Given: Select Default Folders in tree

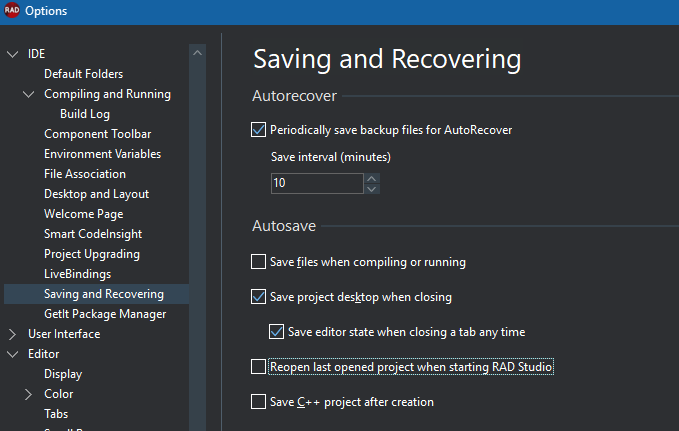Looking at the screenshot, I should tap(84, 74).
